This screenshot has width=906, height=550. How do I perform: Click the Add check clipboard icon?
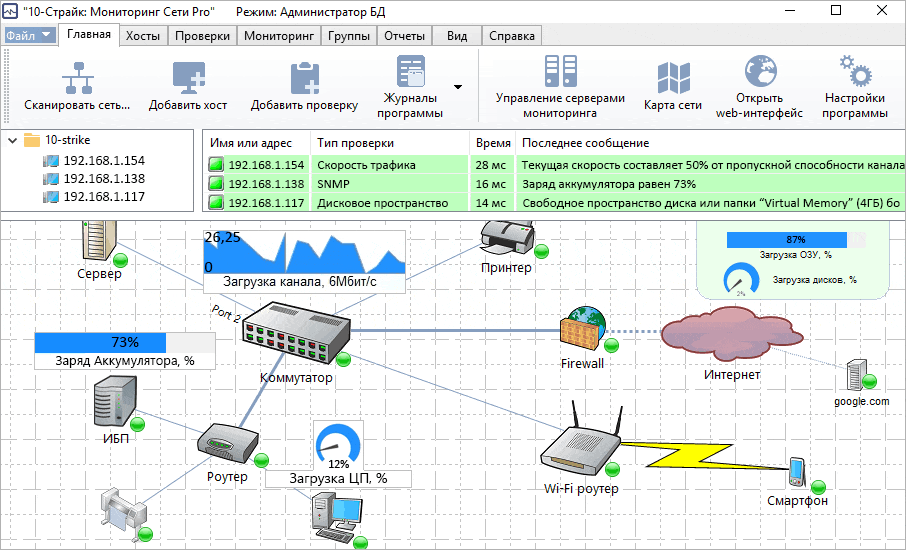pyautogui.click(x=304, y=77)
